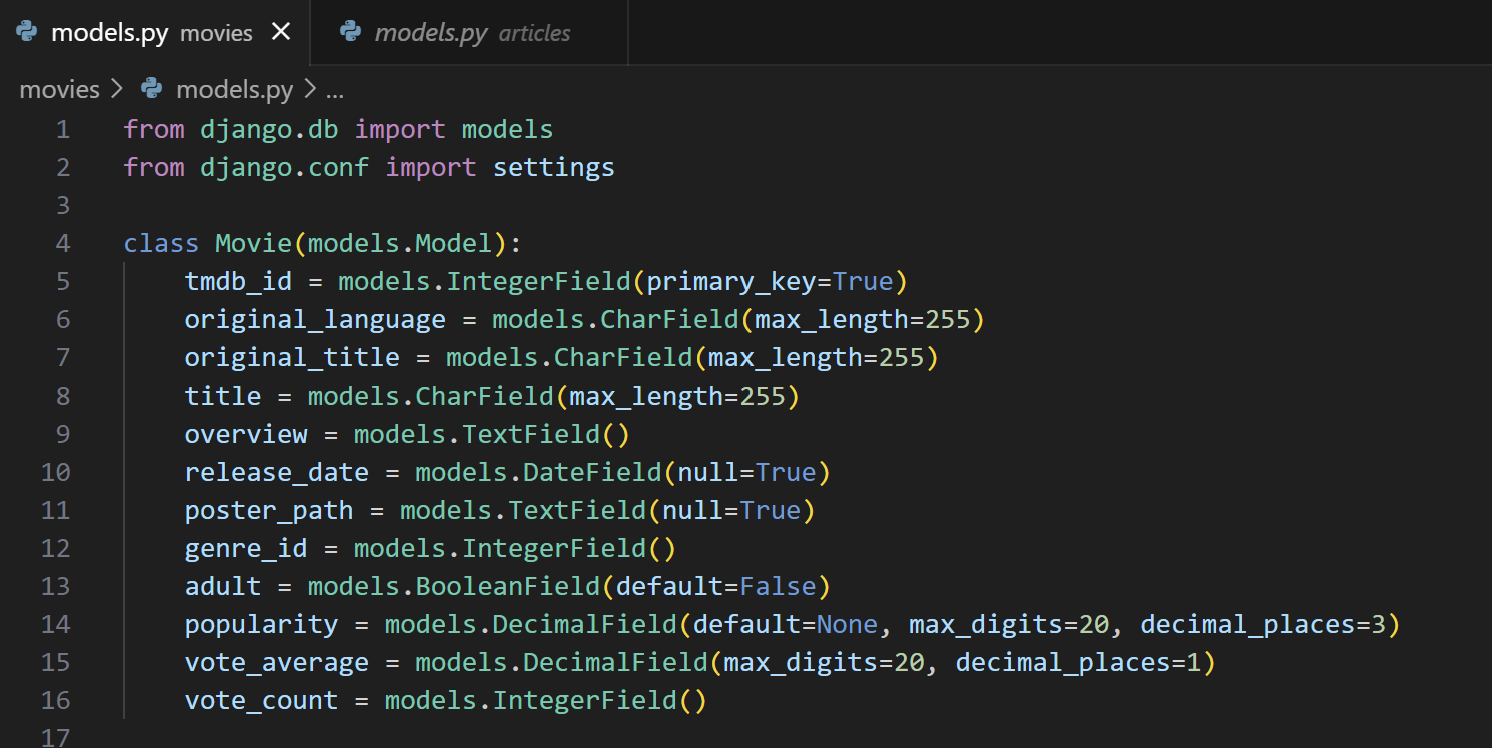
Task: Click vote_average variable on line 15
Action: click(x=277, y=663)
